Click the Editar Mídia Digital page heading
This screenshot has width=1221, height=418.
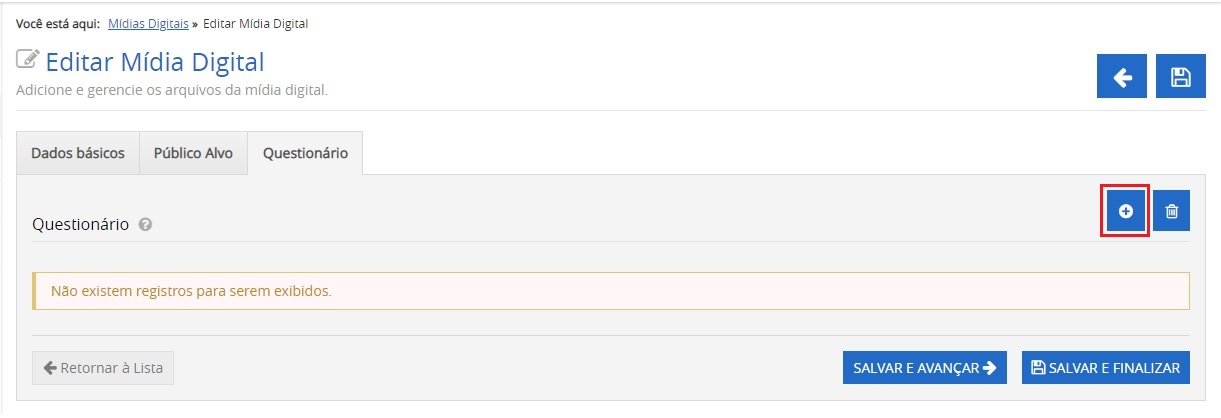tap(155, 62)
